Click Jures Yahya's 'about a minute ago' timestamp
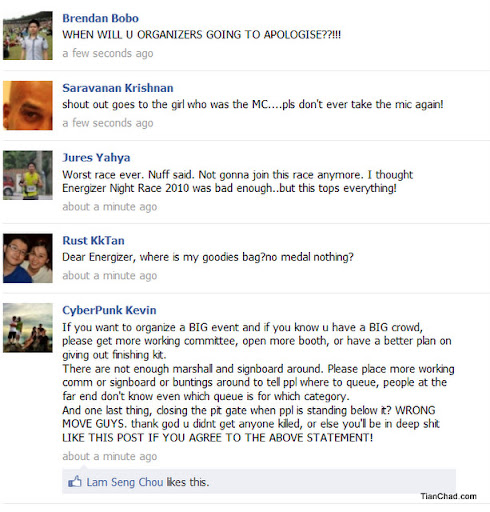 pyautogui.click(x=109, y=207)
